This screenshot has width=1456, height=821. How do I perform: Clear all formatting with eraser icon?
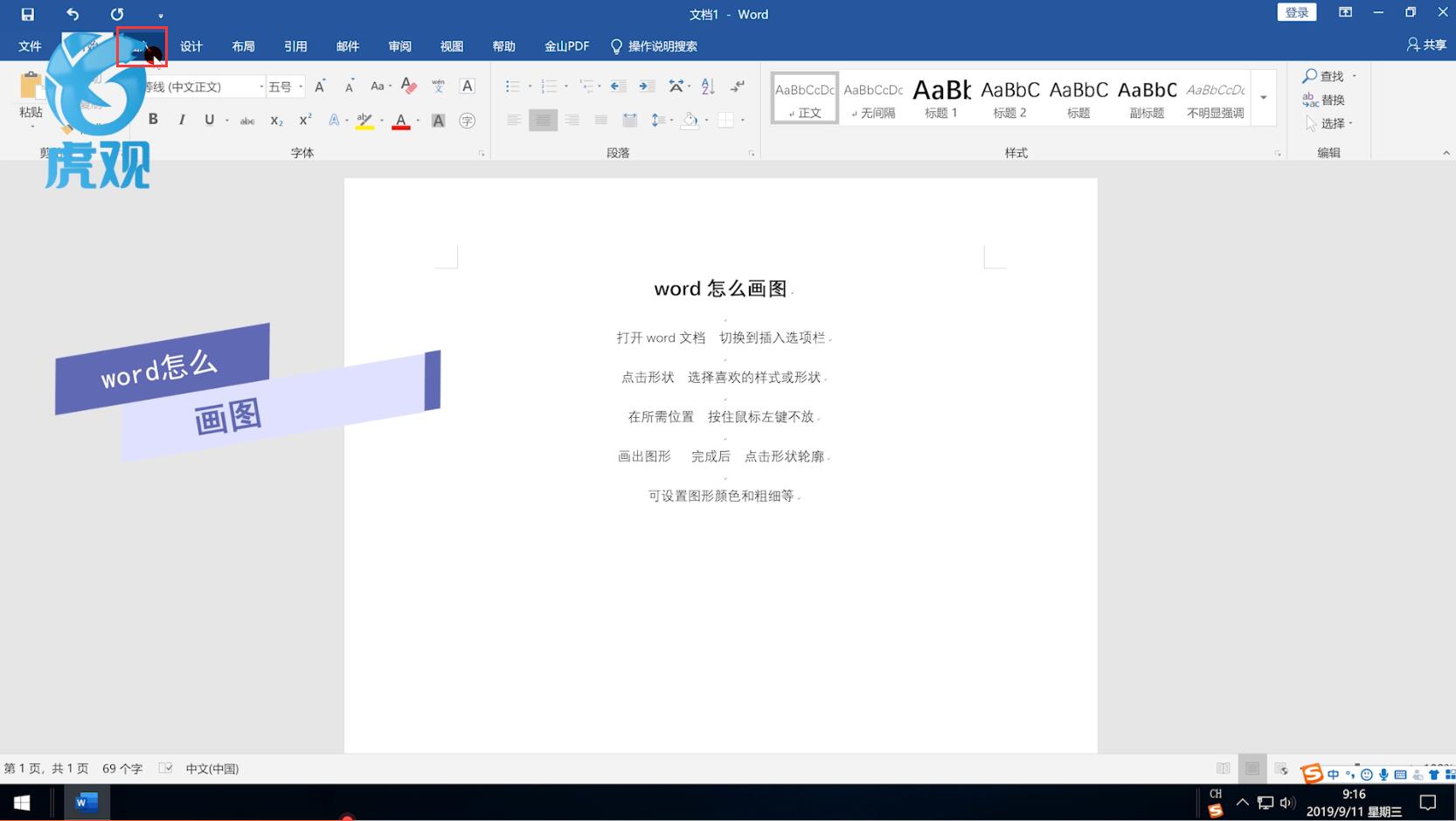(x=409, y=86)
